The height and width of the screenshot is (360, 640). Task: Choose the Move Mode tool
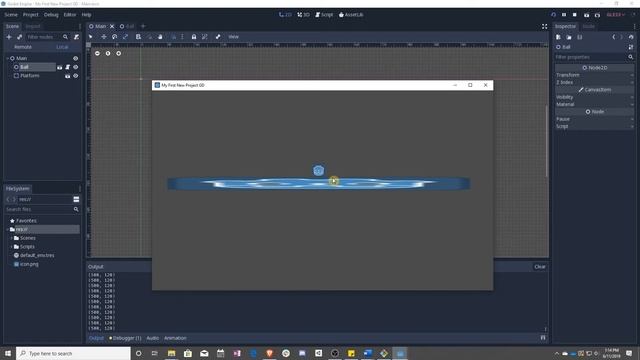coord(104,37)
